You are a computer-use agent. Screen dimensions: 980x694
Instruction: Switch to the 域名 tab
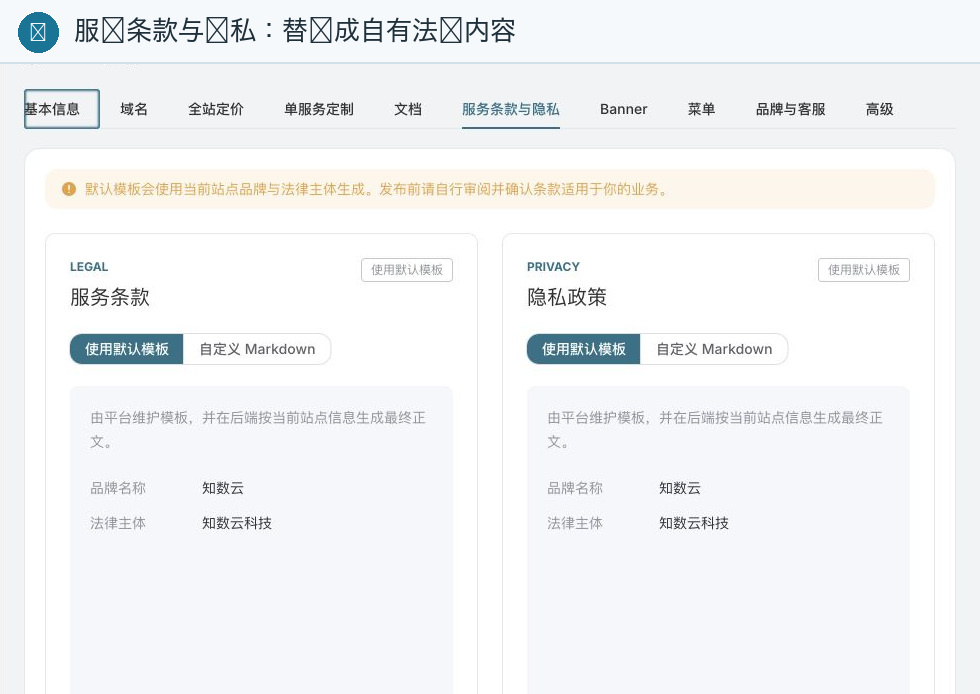coord(134,109)
